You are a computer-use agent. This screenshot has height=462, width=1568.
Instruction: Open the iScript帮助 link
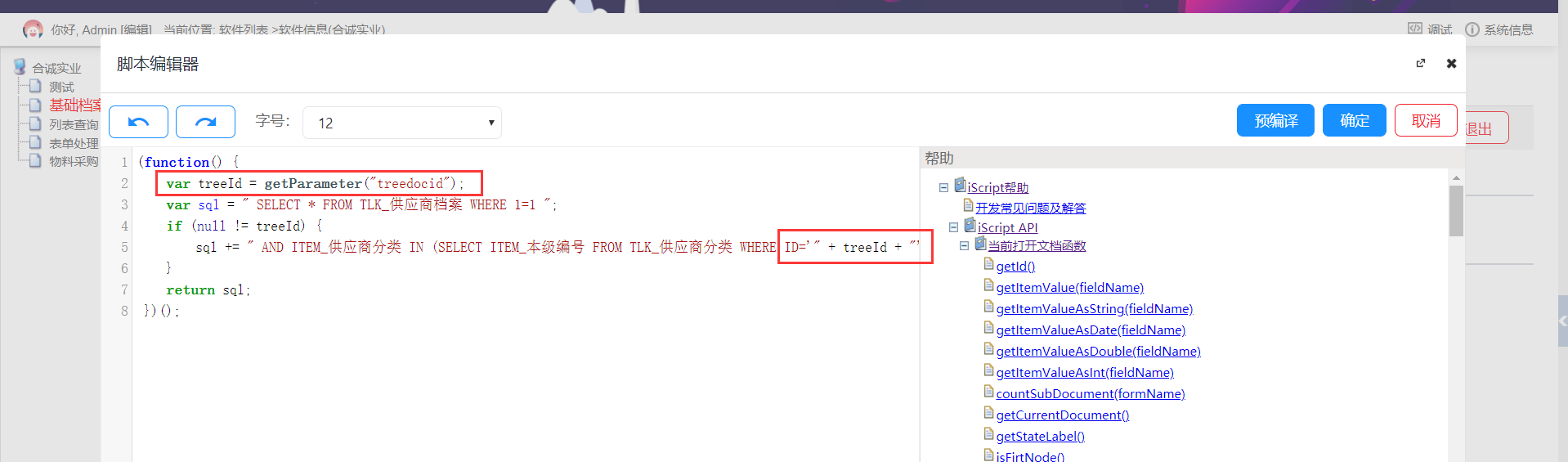(x=997, y=188)
